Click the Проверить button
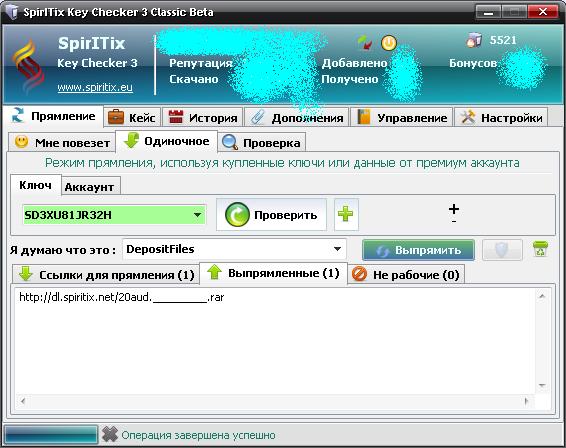 271,214
